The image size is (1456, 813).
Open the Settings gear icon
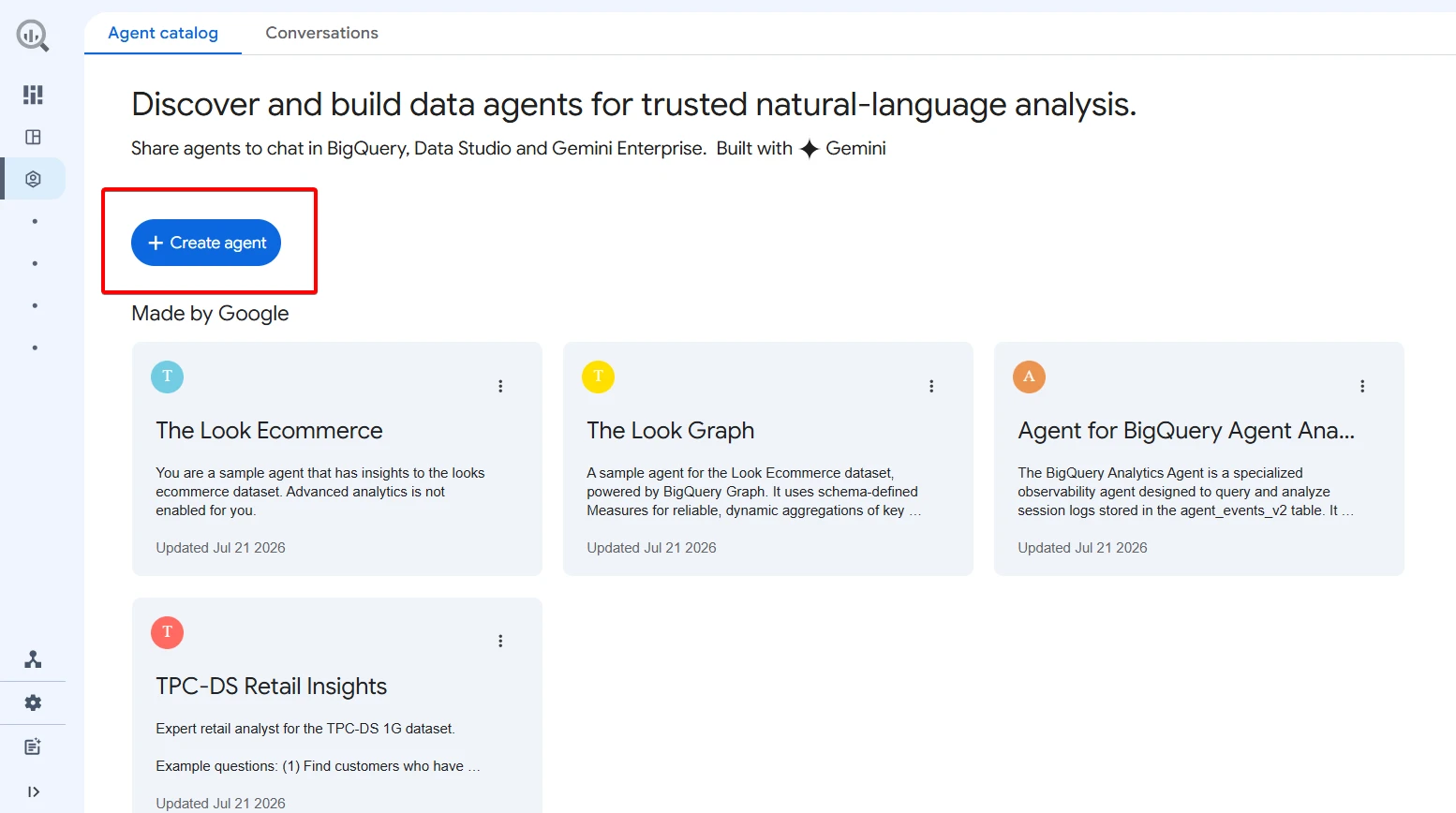click(33, 702)
